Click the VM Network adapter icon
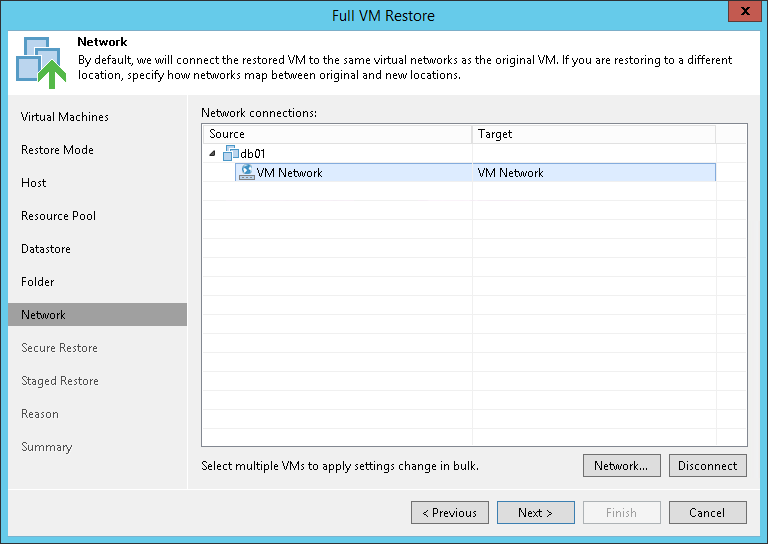Image resolution: width=768 pixels, height=544 pixels. pyautogui.click(x=247, y=172)
